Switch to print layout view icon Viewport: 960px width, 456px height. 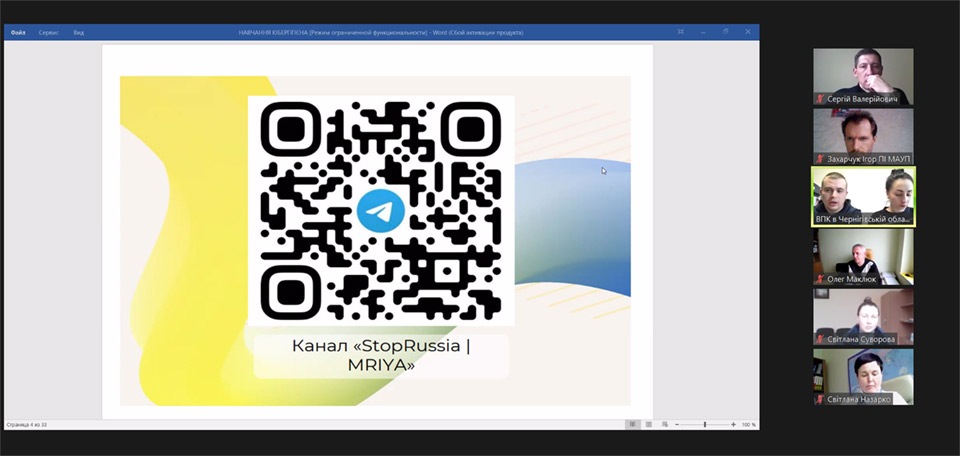pos(648,424)
